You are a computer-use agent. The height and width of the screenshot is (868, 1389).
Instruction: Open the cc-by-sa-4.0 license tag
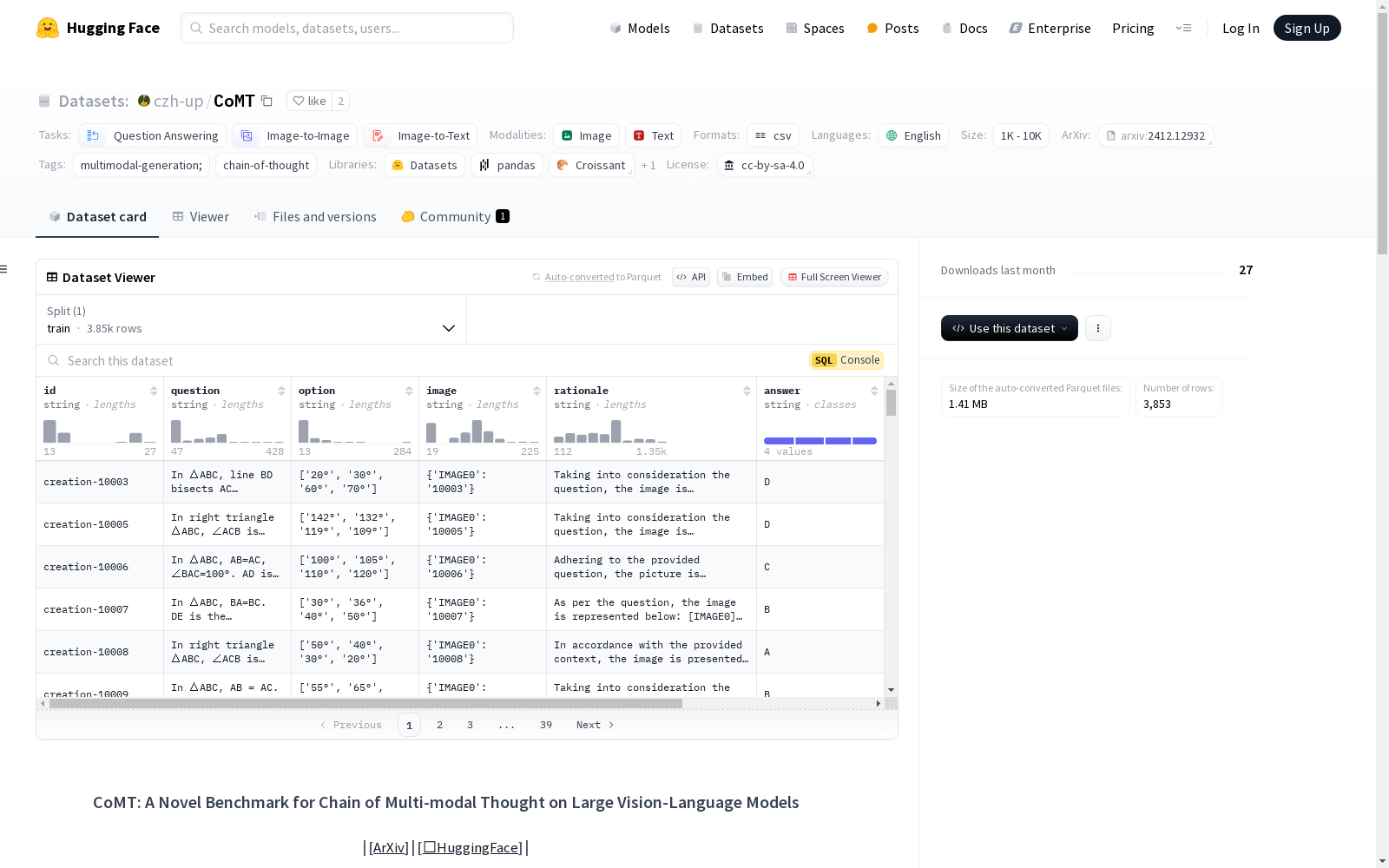(x=765, y=165)
